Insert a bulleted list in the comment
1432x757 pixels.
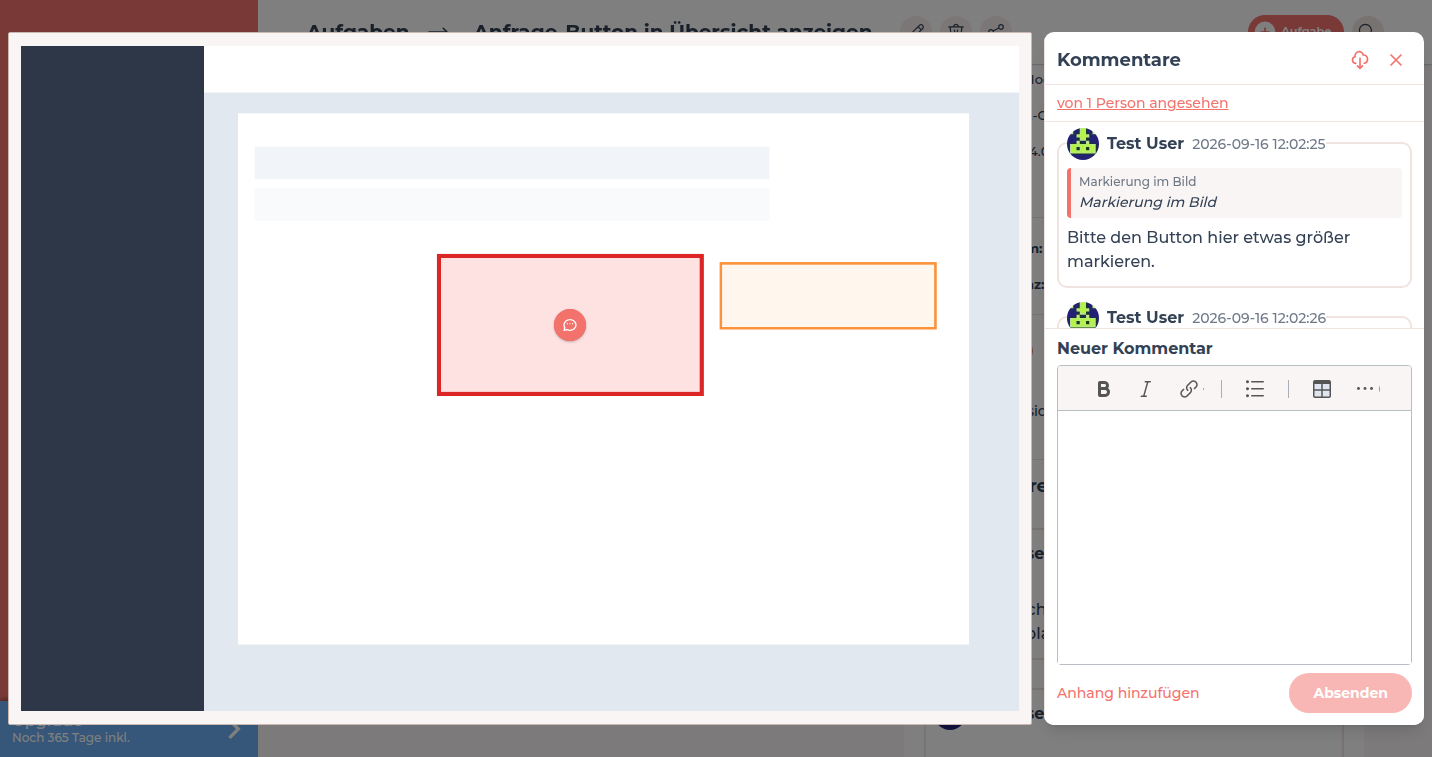1255,389
